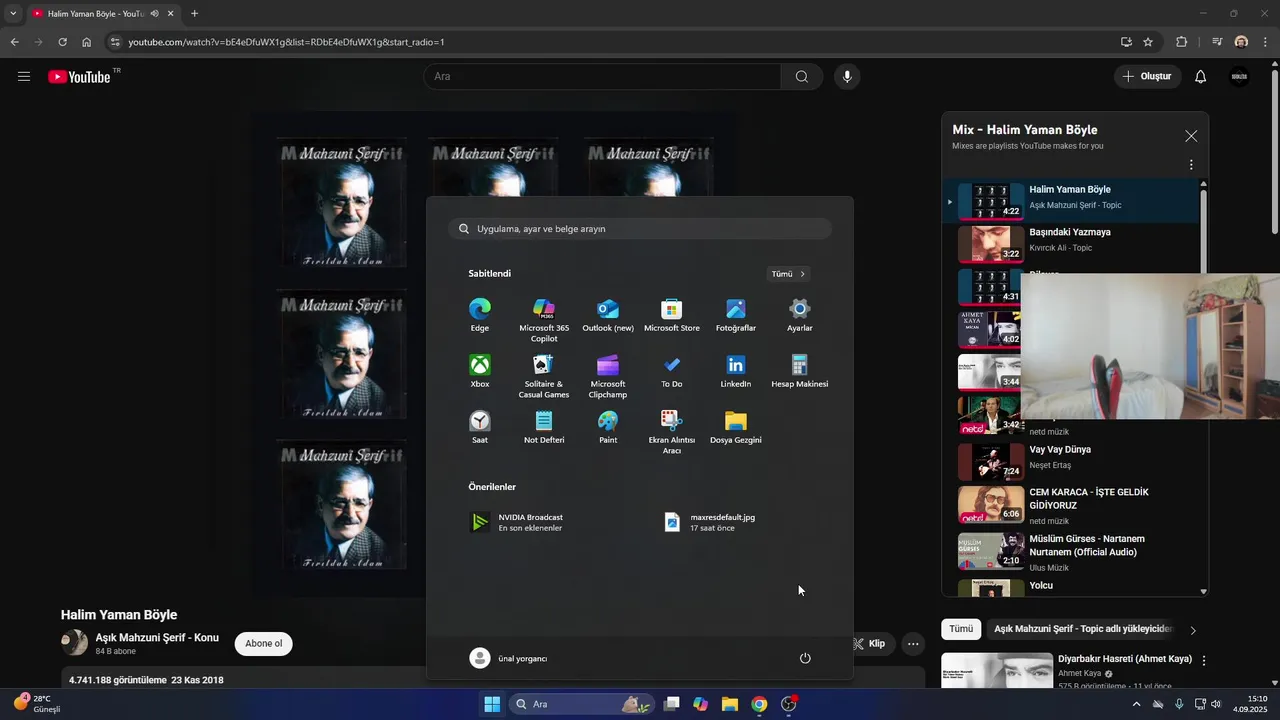
Task: Open Paint from pinned apps
Action: click(x=608, y=427)
